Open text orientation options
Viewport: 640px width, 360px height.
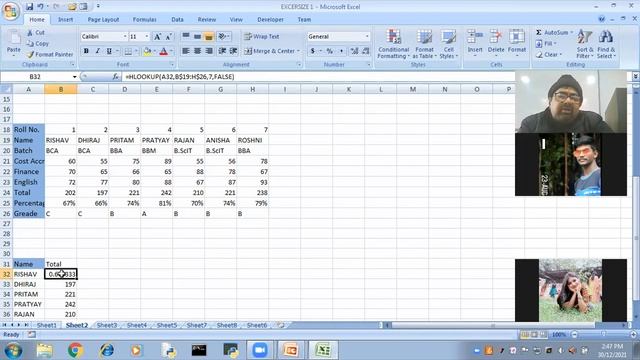223,37
